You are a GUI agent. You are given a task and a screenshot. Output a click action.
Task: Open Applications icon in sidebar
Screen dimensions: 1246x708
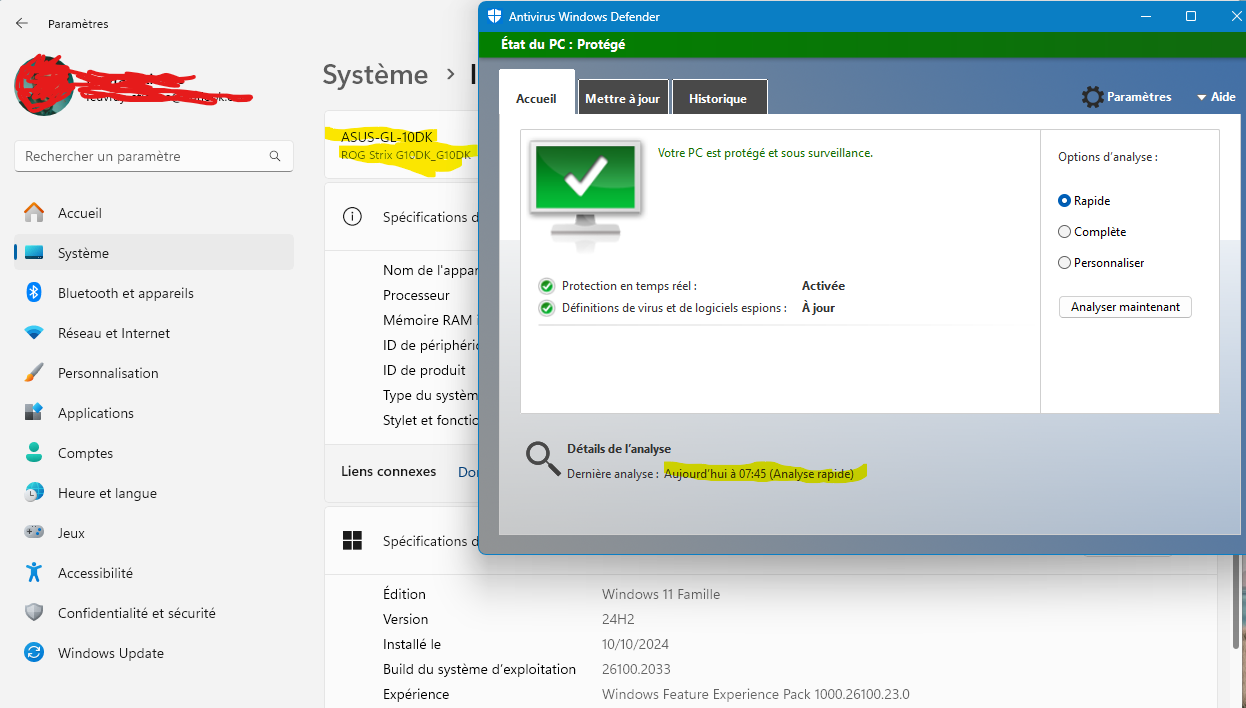click(34, 413)
